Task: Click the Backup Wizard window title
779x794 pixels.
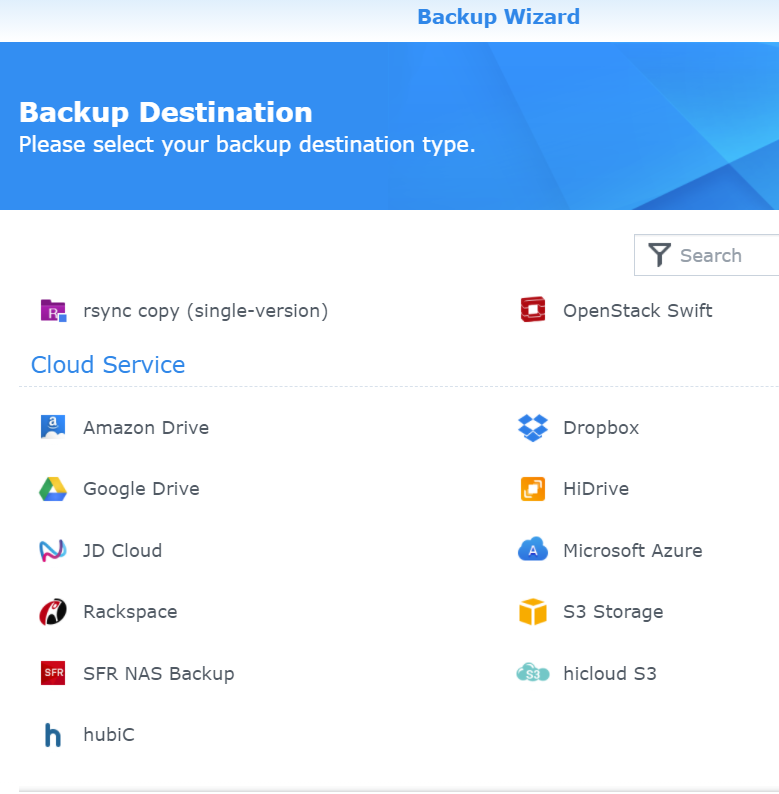Action: click(498, 17)
